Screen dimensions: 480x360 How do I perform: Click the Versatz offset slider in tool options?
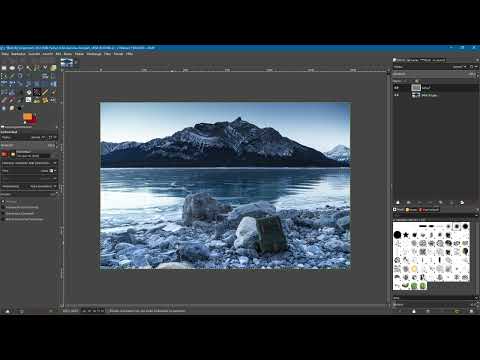click(28, 195)
